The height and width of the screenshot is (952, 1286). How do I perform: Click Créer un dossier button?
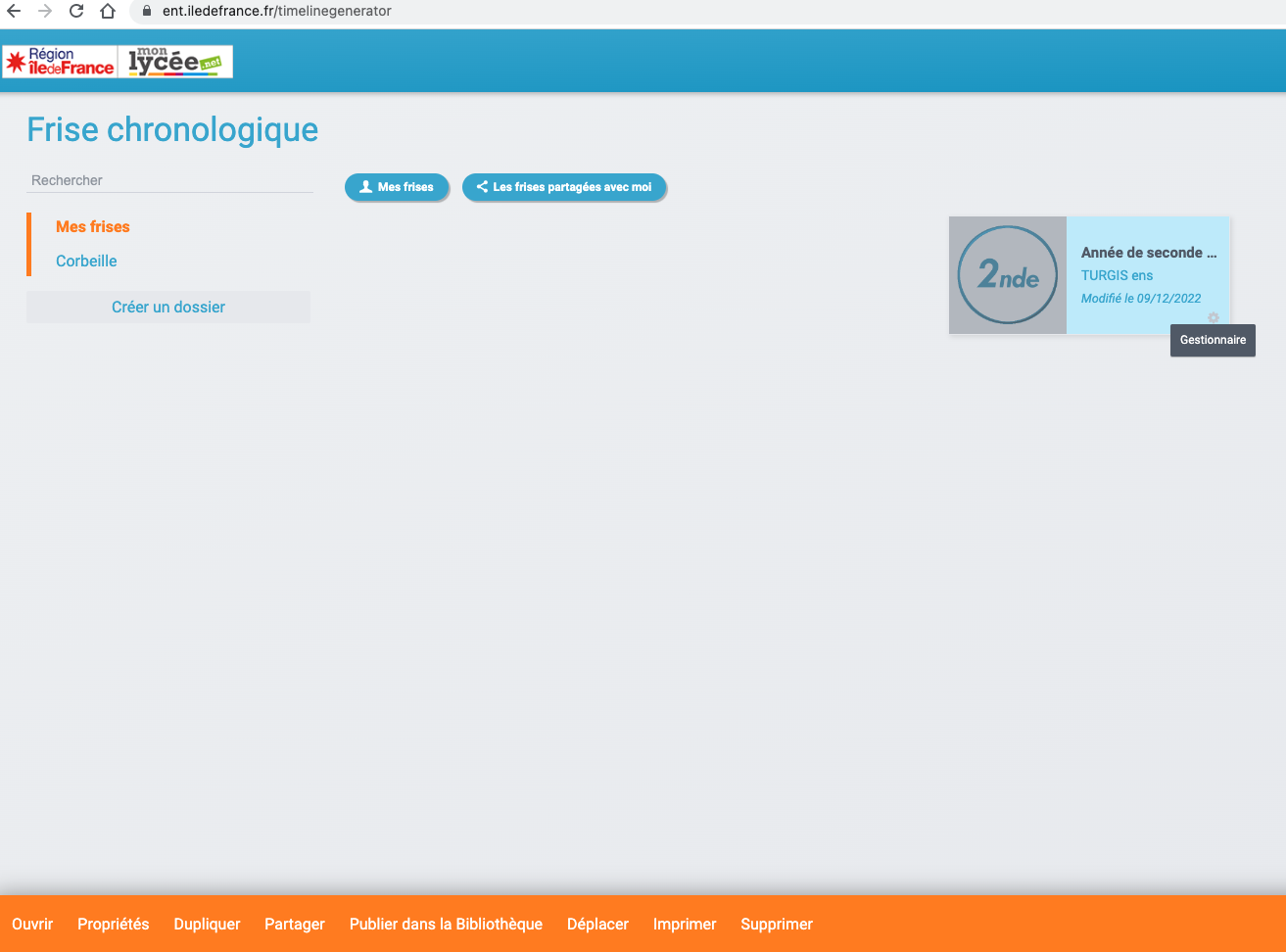(168, 307)
